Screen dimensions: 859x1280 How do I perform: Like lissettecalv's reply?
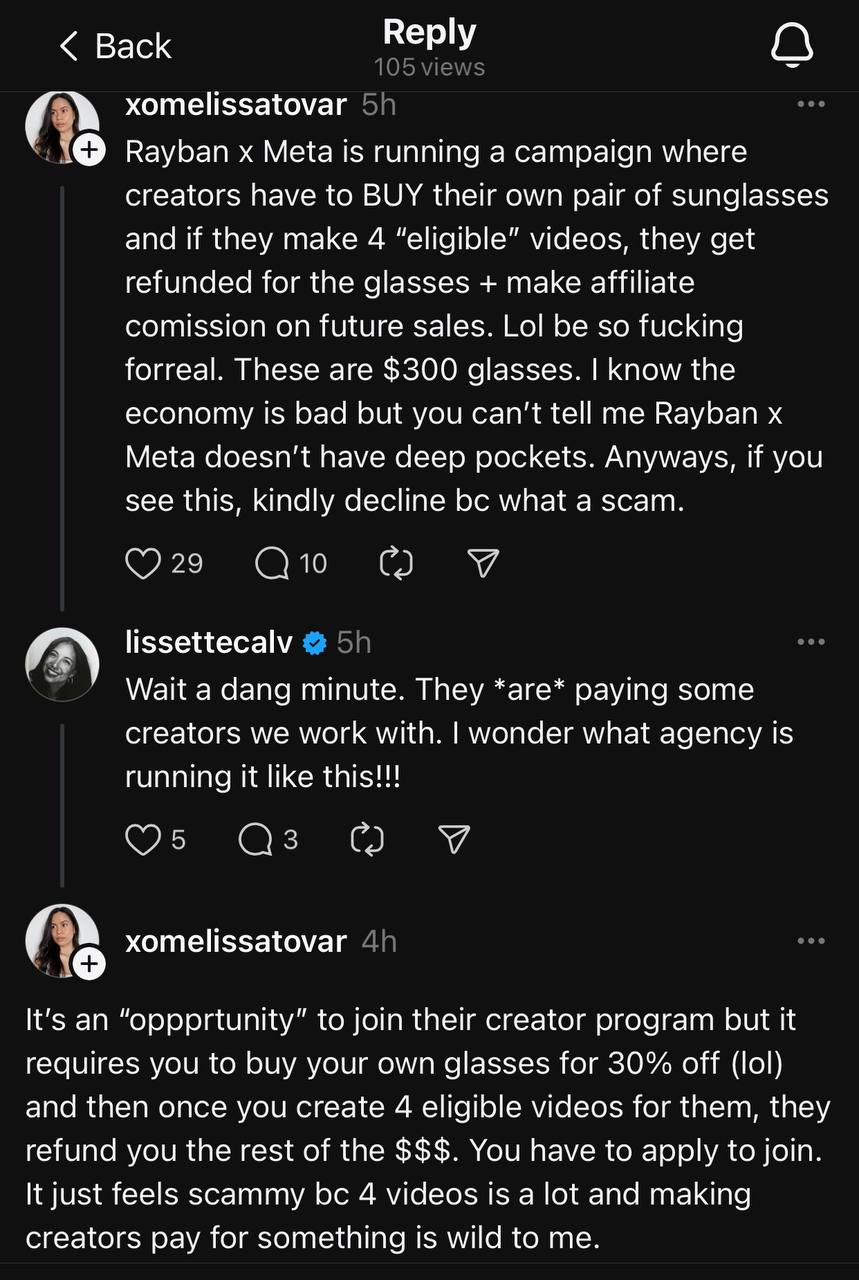click(141, 840)
